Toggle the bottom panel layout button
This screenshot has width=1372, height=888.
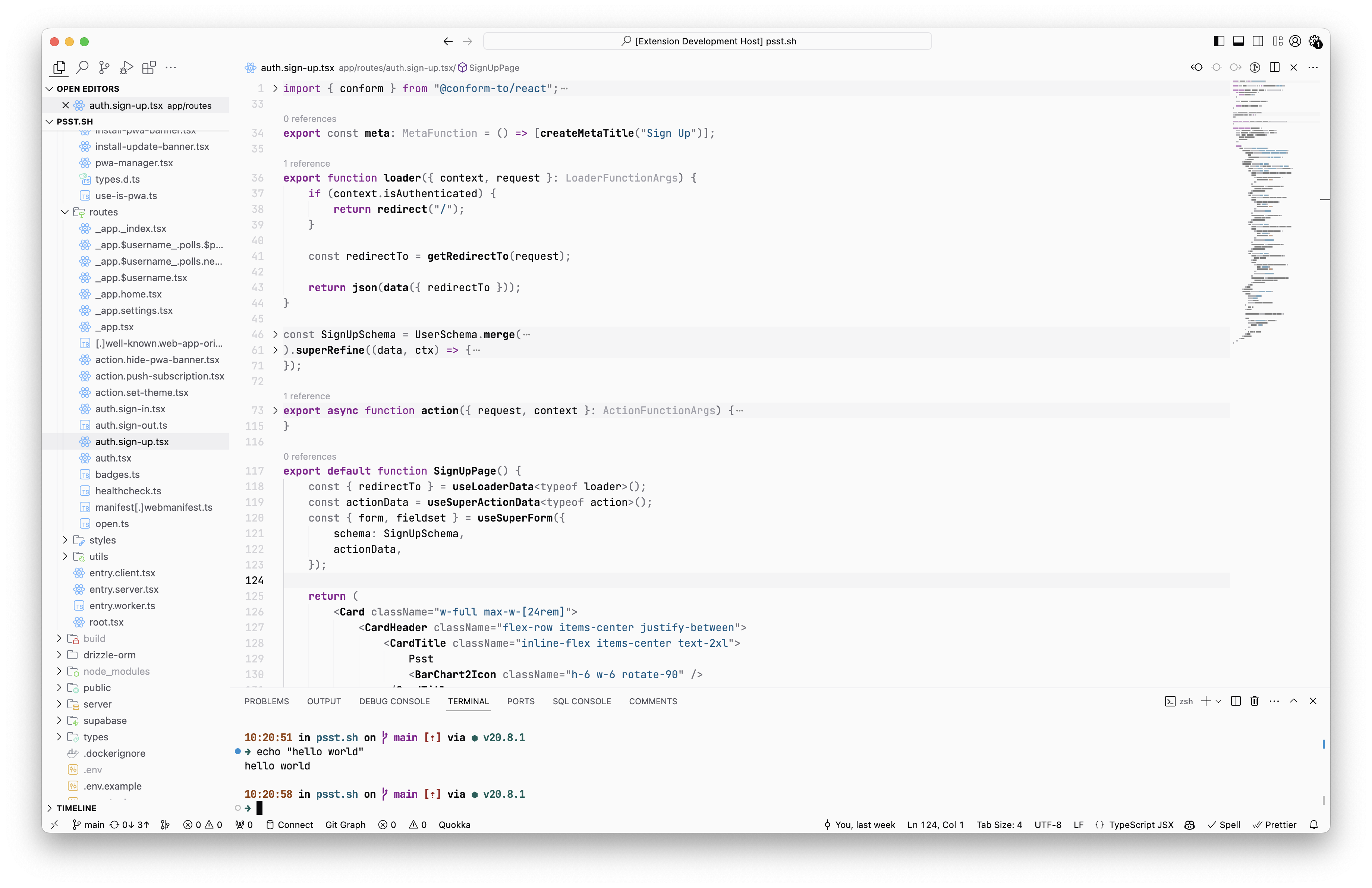pos(1238,41)
